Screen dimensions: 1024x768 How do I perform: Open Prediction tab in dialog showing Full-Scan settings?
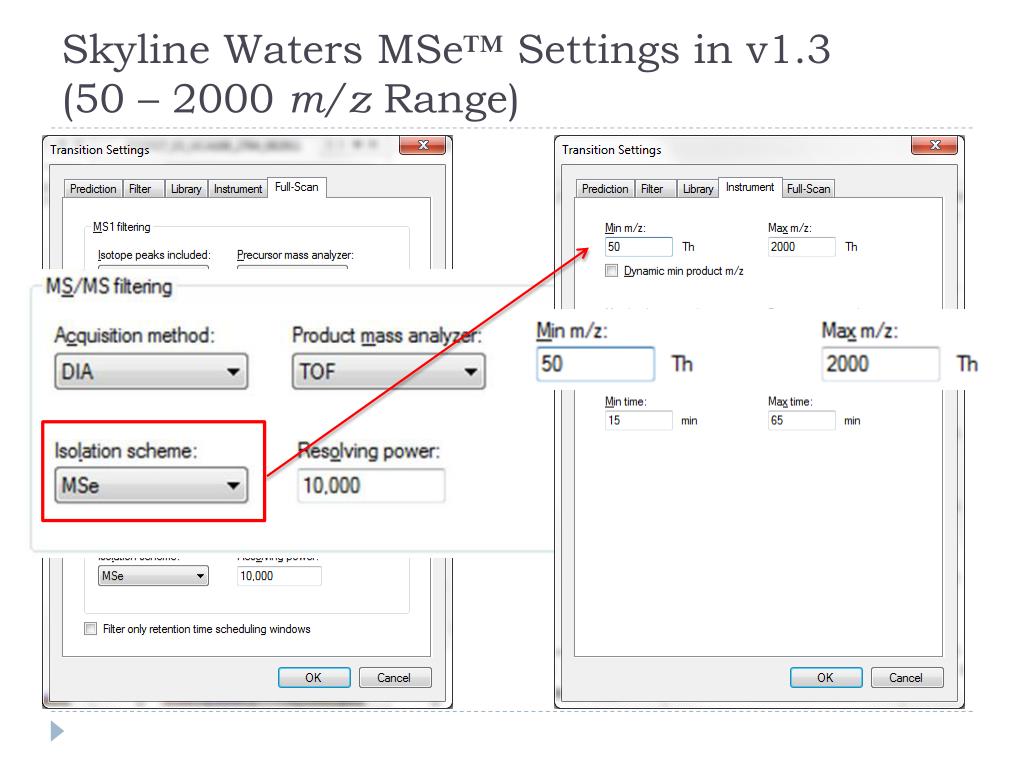click(93, 189)
